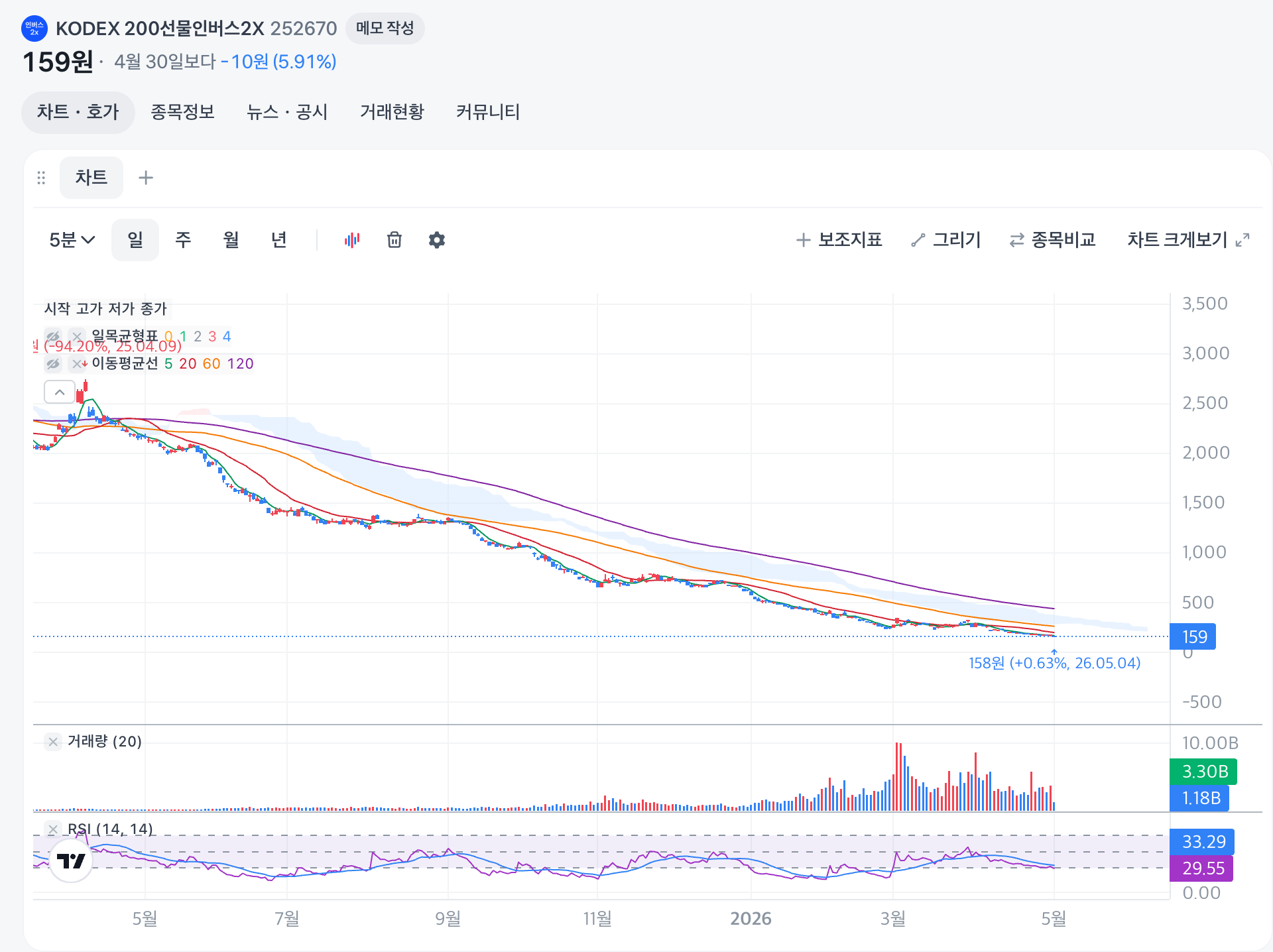This screenshot has height=952, width=1273.
Task: Remove the 일목균형표 indicator
Action: tap(77, 336)
